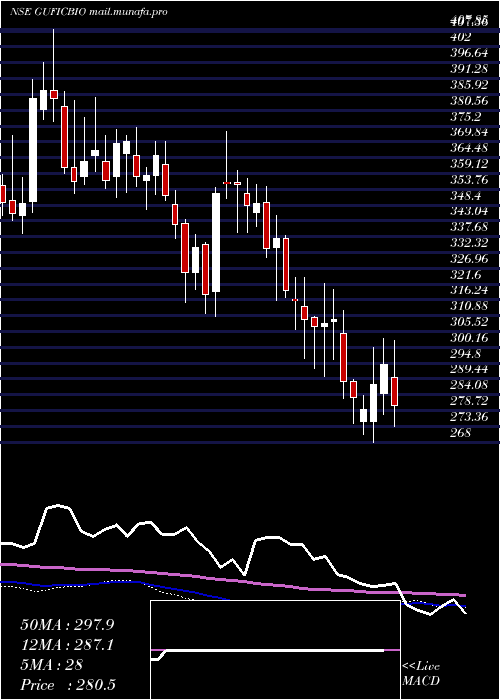Image resolution: width=500 pixels, height=700 pixels.
Task: Click the 375.2 price axis label
Action: (x=468, y=116)
